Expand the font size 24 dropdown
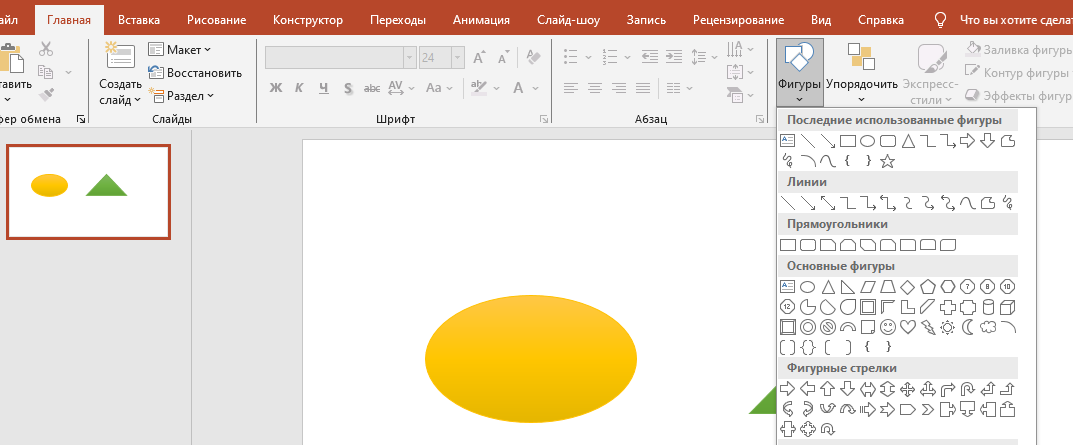Screen dimensions: 1073x445 458,58
